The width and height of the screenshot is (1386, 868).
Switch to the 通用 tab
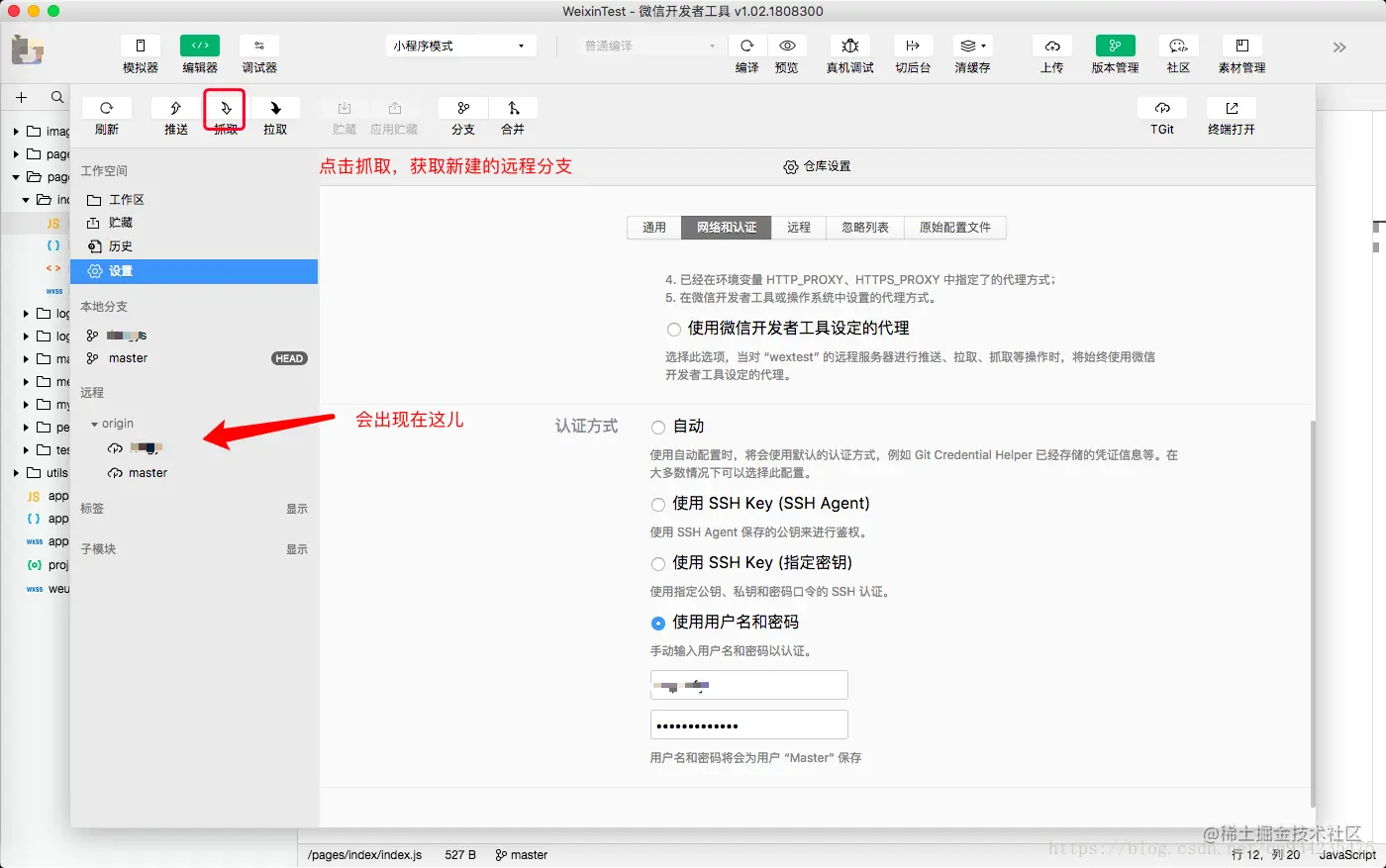(x=654, y=228)
